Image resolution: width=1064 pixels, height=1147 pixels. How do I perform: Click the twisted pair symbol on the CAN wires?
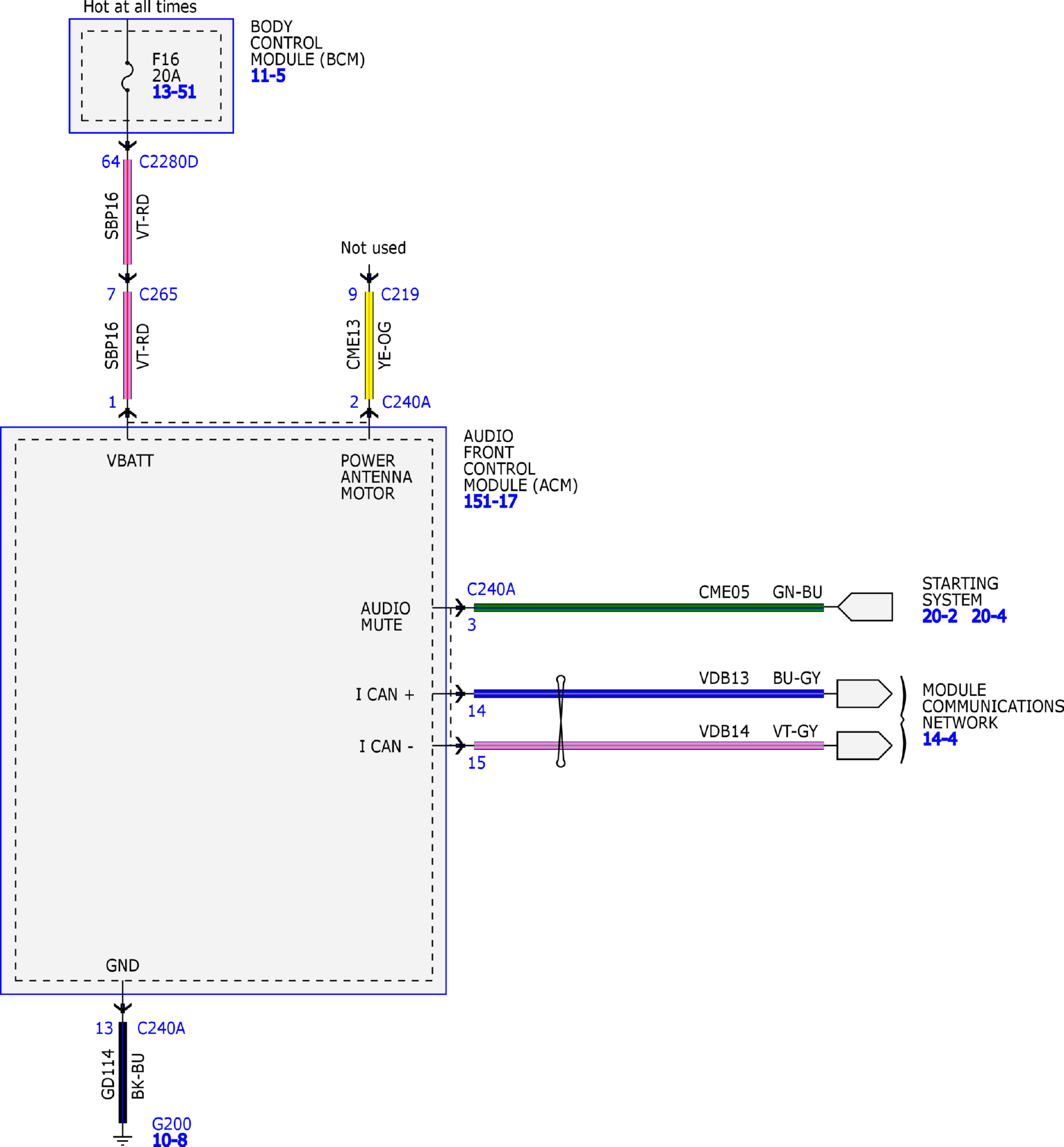click(x=561, y=721)
